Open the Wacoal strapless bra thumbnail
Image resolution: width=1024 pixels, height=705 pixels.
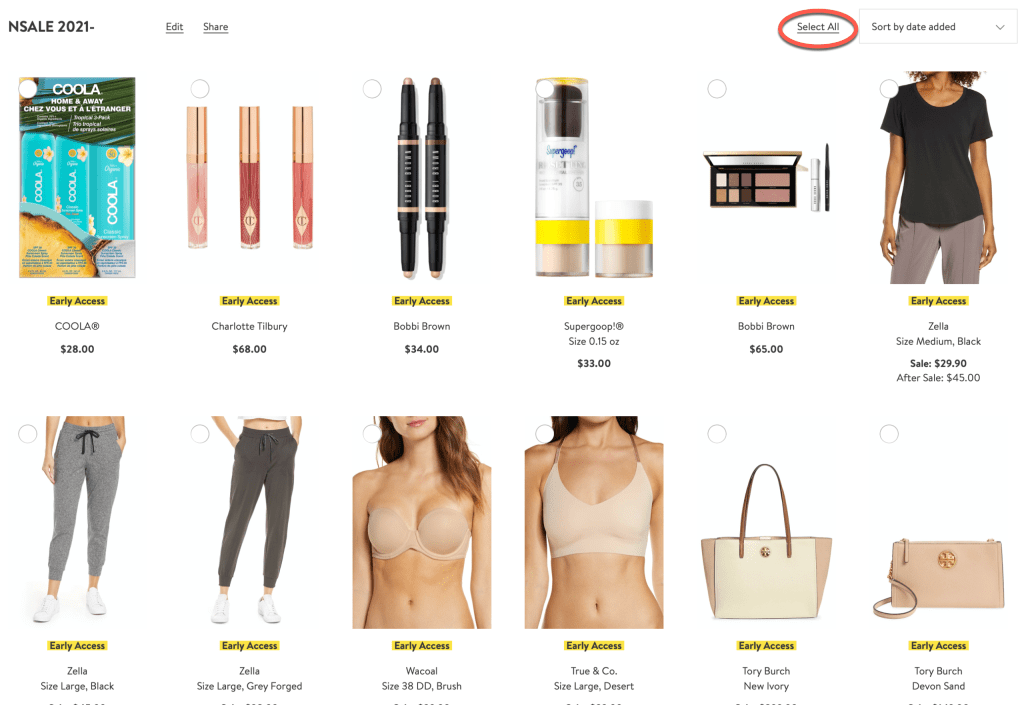[x=422, y=522]
